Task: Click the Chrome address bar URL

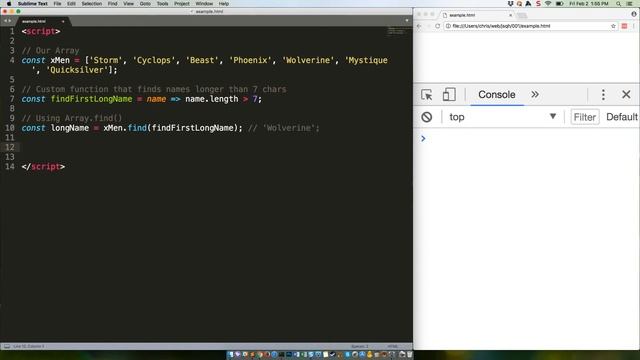Action: [x=502, y=26]
